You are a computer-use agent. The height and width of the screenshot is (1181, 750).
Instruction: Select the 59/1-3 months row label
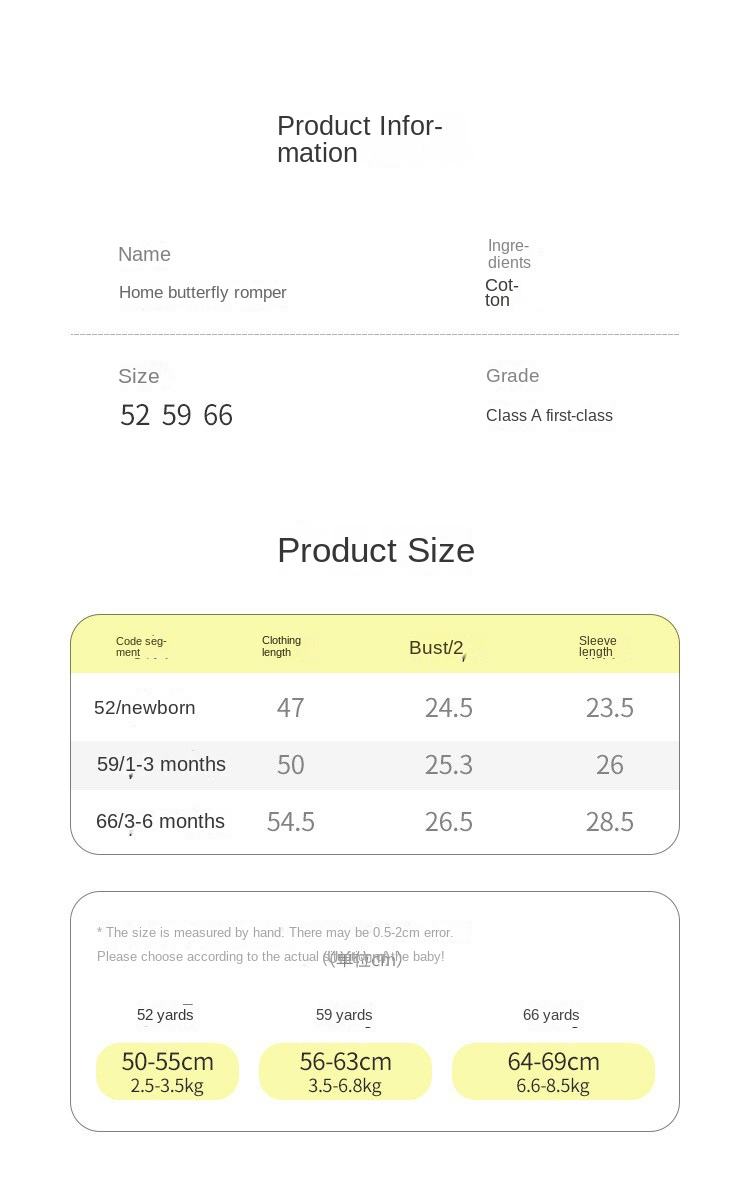(161, 764)
